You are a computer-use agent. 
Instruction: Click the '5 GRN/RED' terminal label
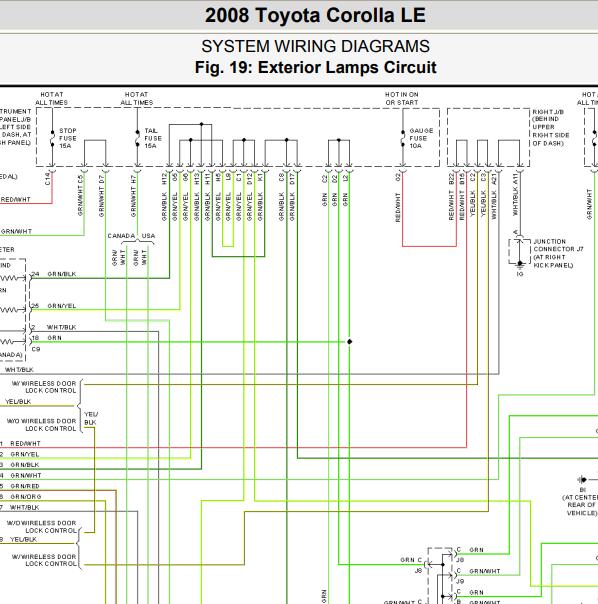20,487
